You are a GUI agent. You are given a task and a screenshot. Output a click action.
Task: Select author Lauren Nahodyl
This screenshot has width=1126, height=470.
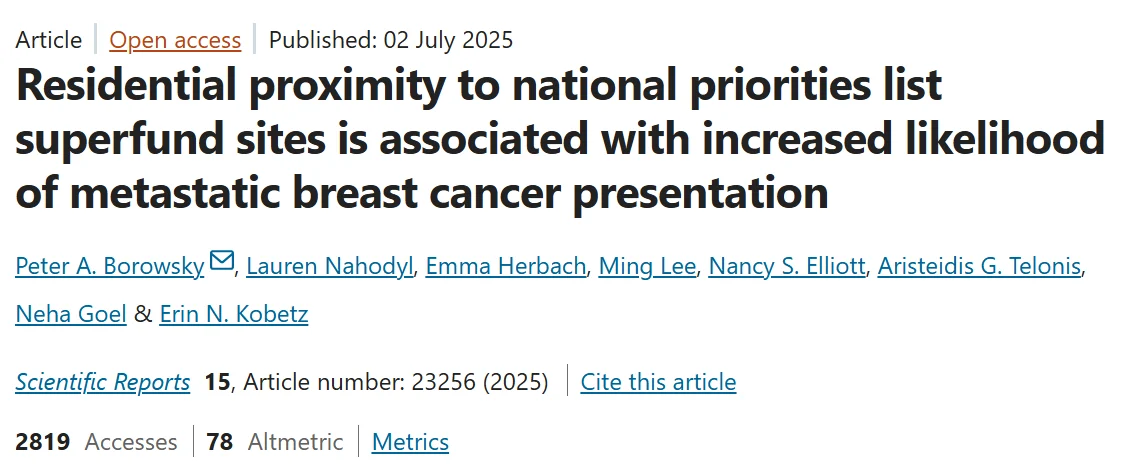coord(328,266)
